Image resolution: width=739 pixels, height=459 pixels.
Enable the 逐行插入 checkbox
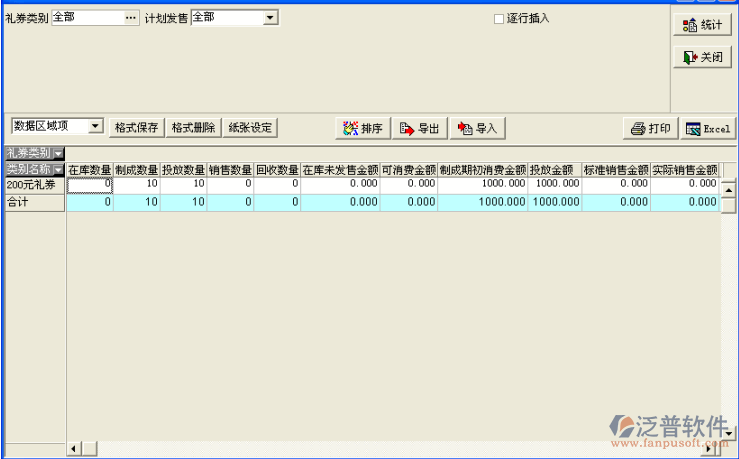tap(500, 18)
